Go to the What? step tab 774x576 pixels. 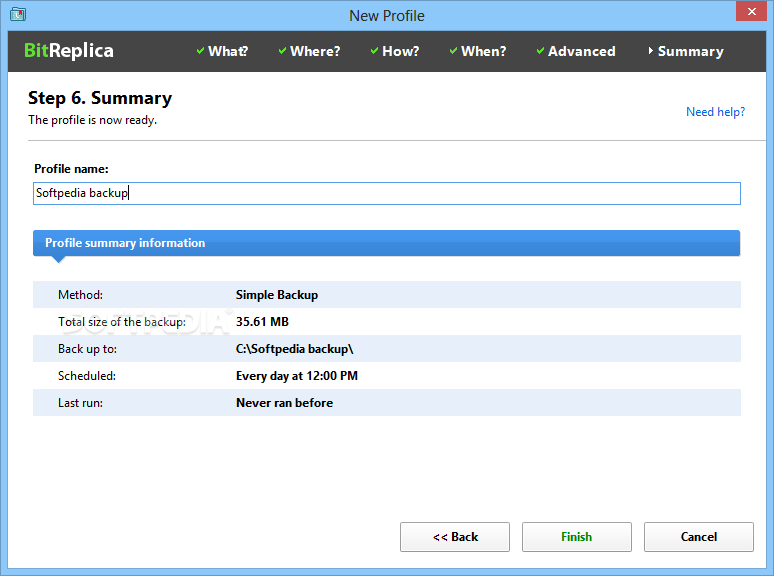click(x=222, y=51)
